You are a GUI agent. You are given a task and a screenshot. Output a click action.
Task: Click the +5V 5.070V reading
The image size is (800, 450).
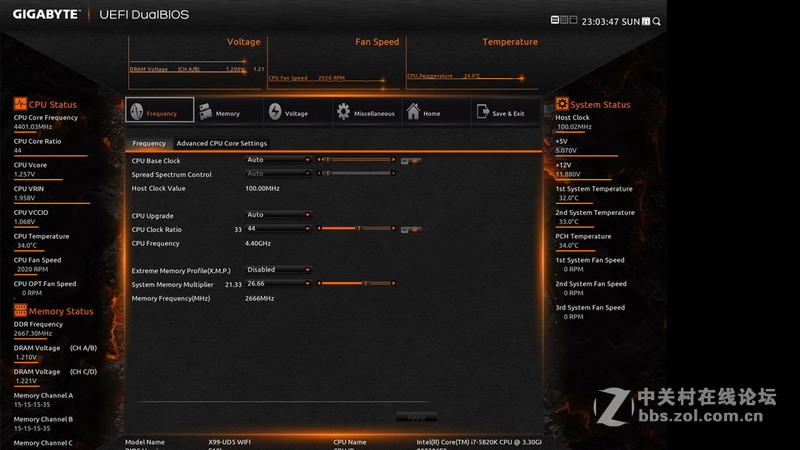tap(566, 151)
